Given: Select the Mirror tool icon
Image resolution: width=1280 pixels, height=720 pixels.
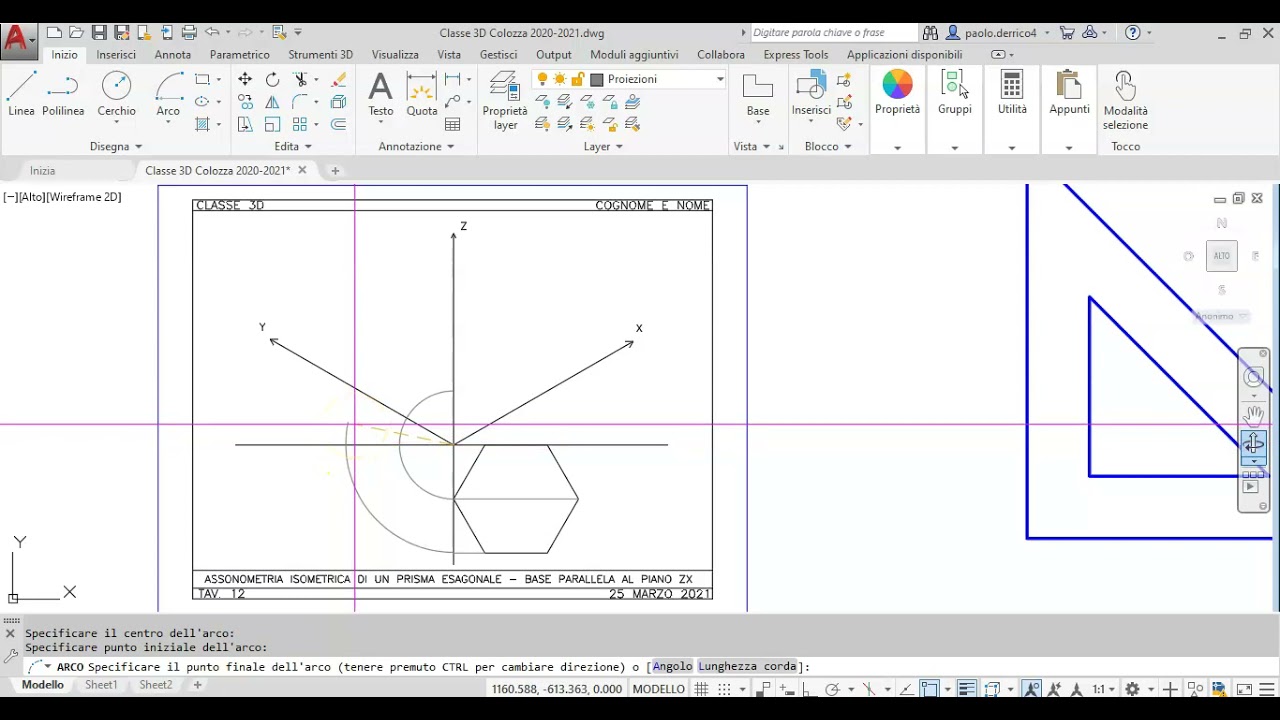Looking at the screenshot, I should tap(272, 102).
